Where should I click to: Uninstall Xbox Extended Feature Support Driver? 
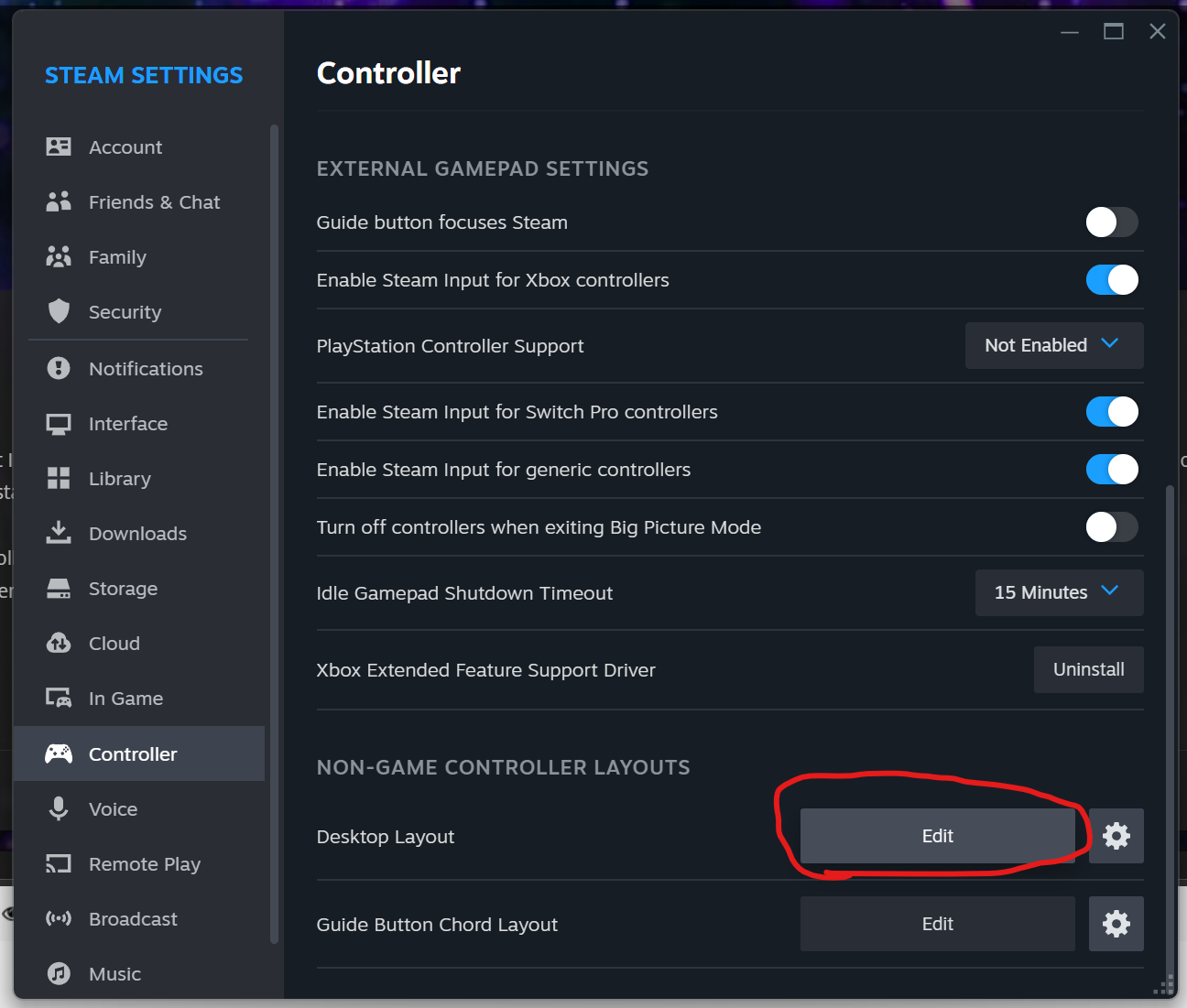(x=1088, y=669)
